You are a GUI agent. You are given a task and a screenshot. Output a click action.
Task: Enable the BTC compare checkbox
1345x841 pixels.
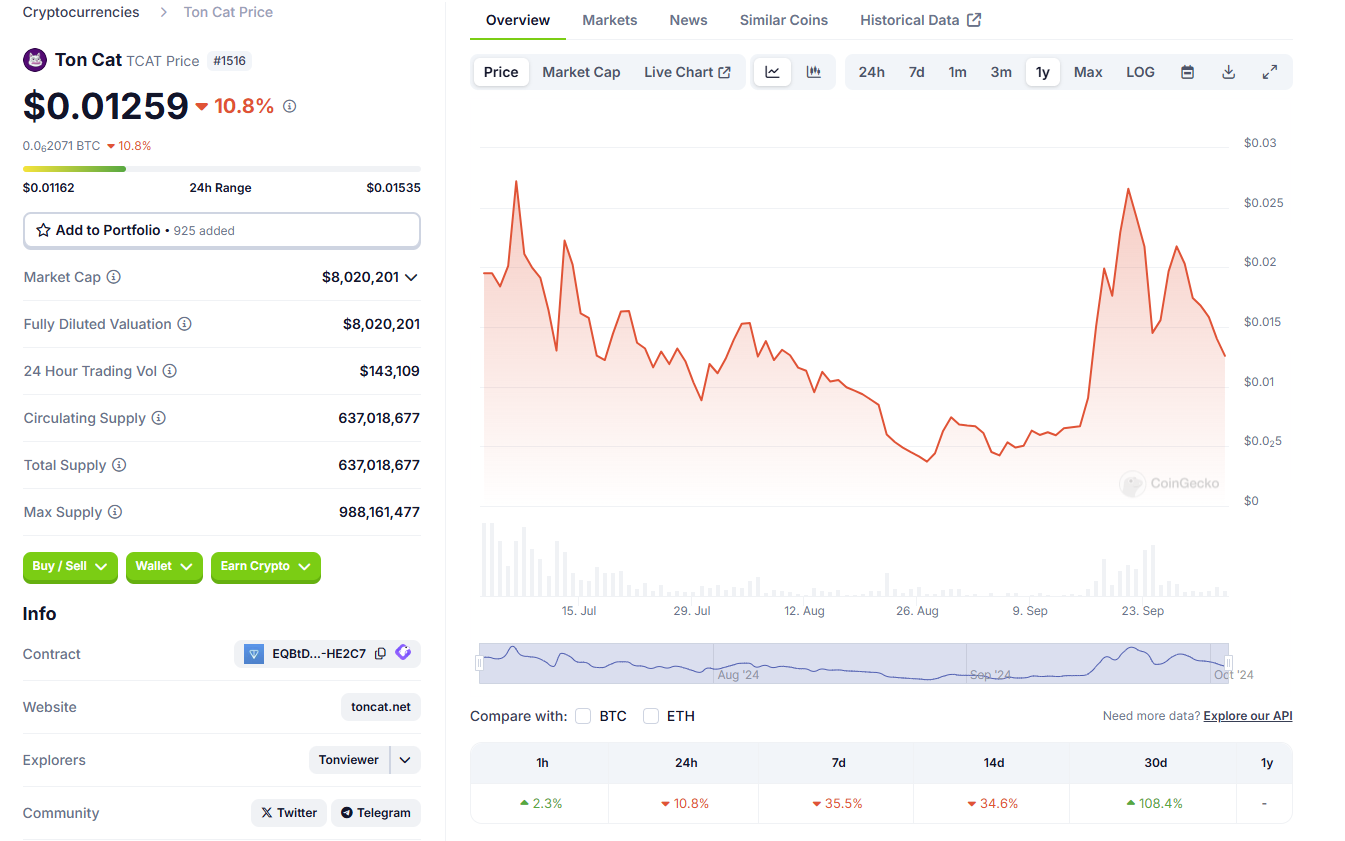pos(583,716)
